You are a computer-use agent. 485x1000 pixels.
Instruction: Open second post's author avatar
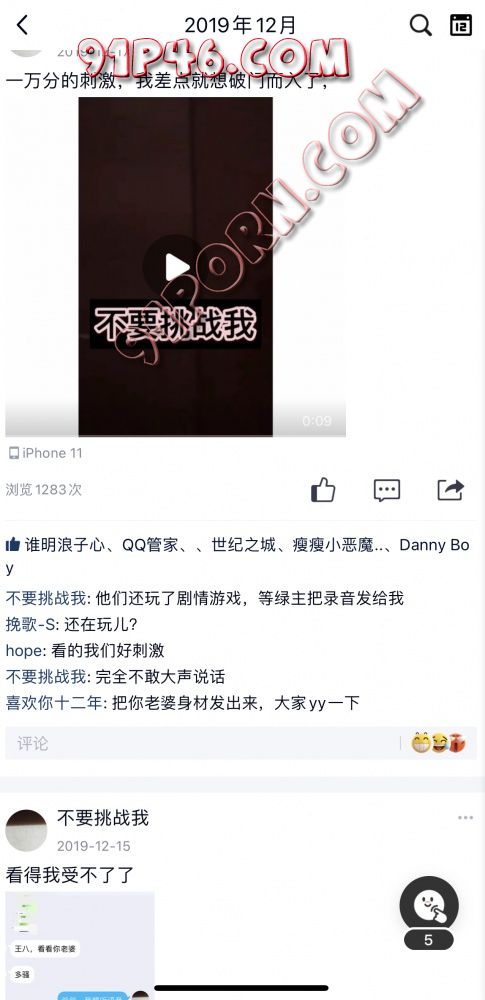(26, 830)
